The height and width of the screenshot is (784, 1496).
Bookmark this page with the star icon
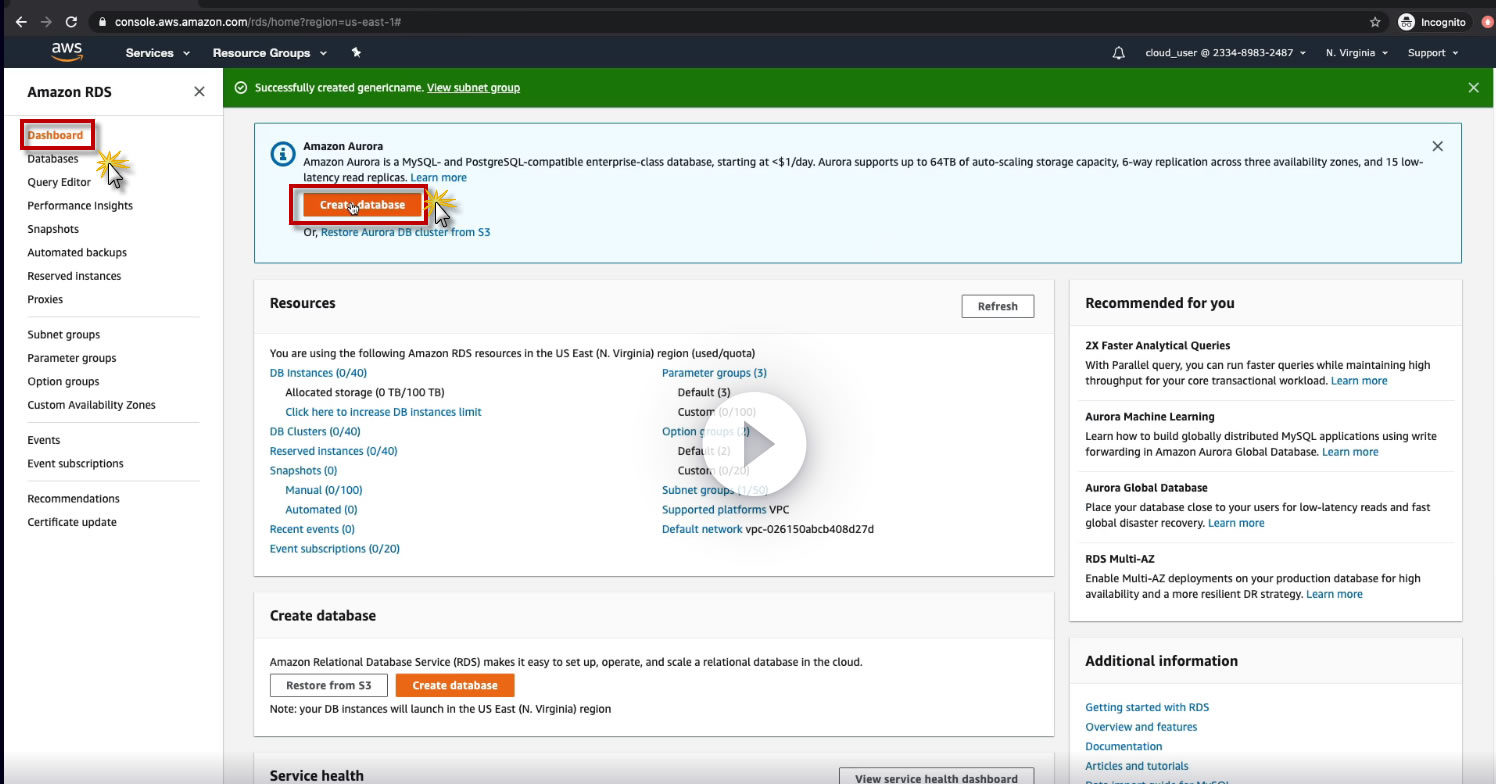(x=1375, y=21)
